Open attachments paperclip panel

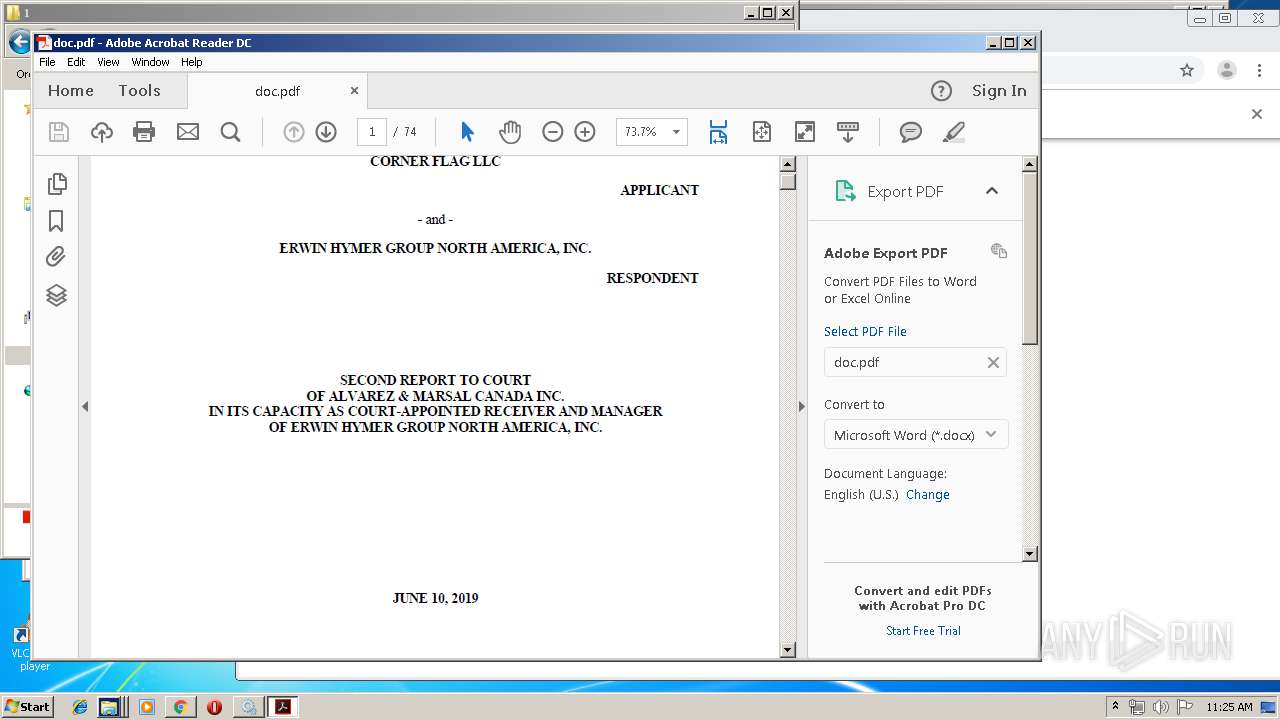click(x=57, y=257)
